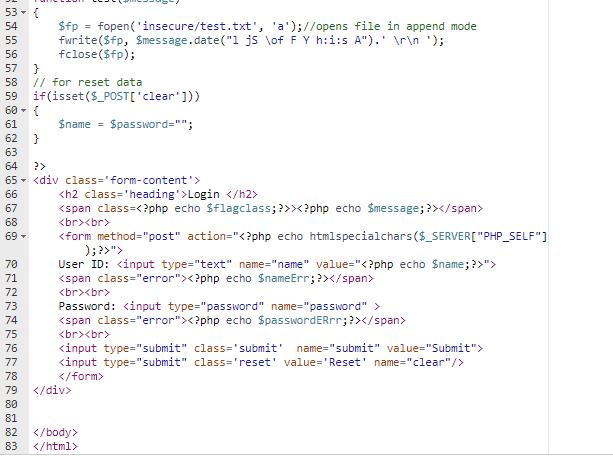Click the $_POST['clear'] condition
Screen dimensions: 613x456
(142, 97)
